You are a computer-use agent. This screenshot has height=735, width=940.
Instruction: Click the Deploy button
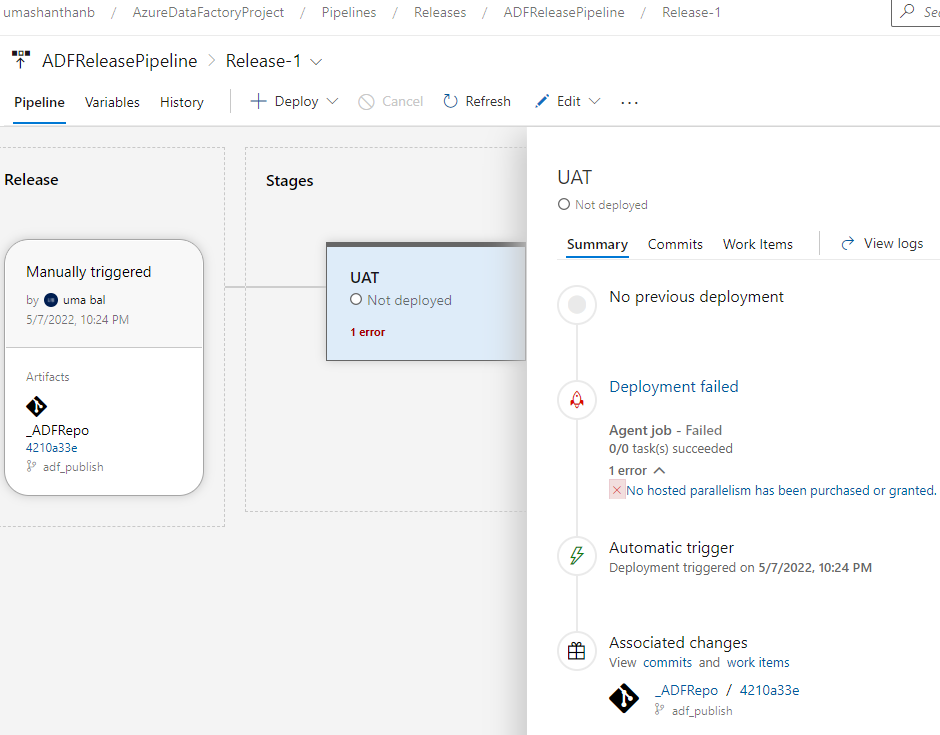point(294,101)
